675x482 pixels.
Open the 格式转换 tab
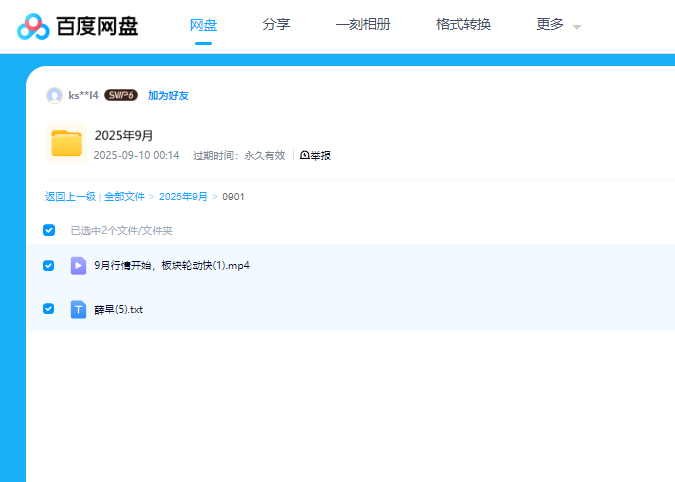[x=463, y=24]
